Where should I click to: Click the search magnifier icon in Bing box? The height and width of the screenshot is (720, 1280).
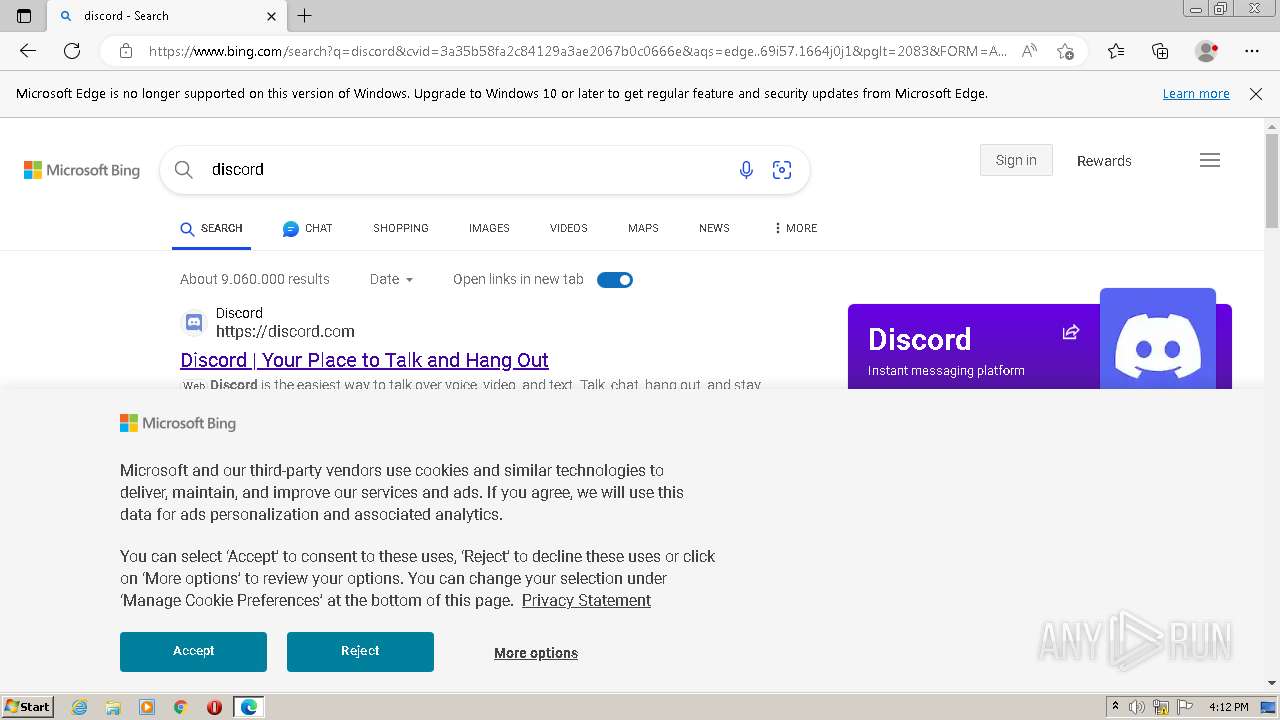coord(184,170)
